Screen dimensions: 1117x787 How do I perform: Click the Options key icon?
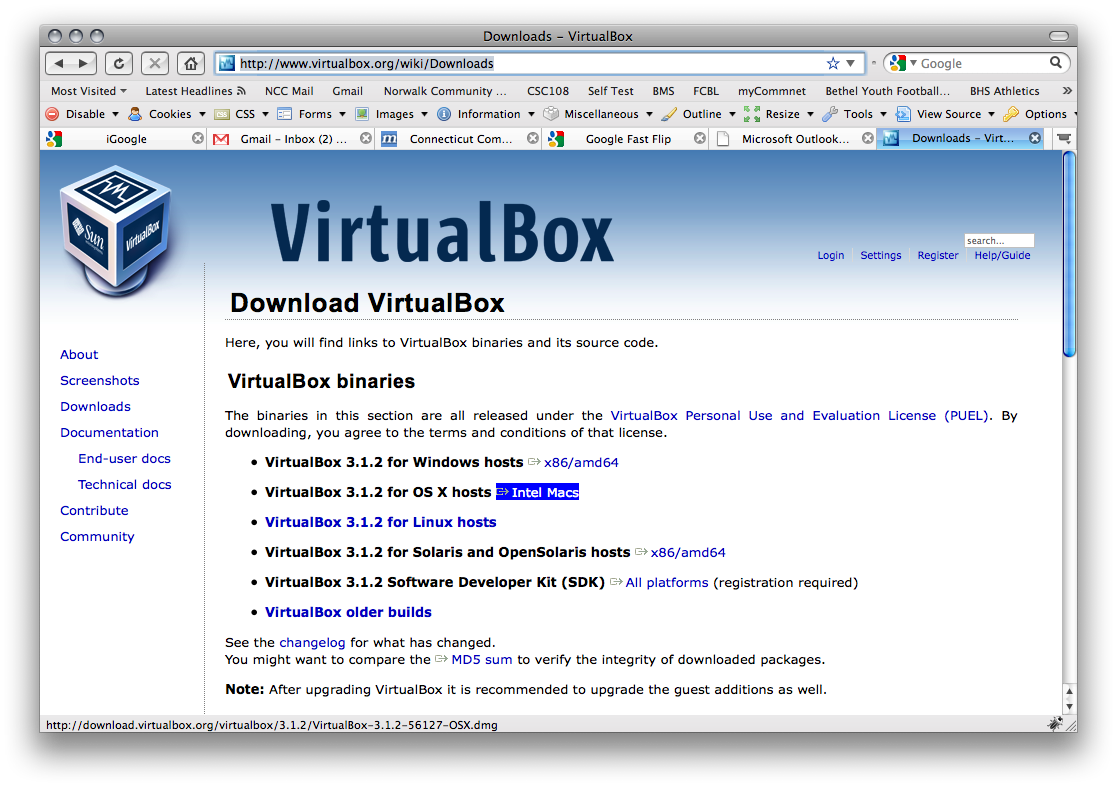click(1011, 114)
